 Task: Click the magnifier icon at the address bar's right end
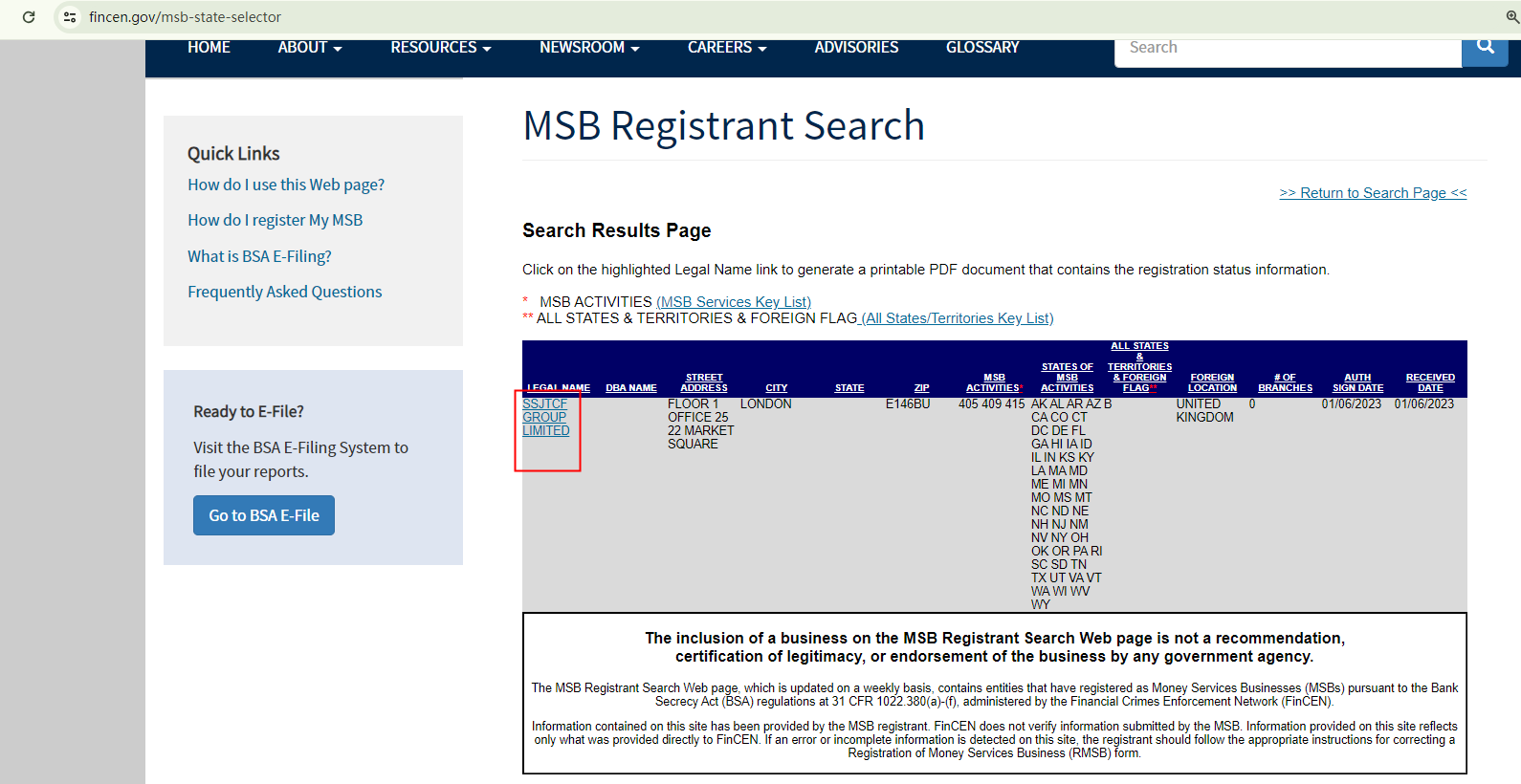pyautogui.click(x=1512, y=17)
